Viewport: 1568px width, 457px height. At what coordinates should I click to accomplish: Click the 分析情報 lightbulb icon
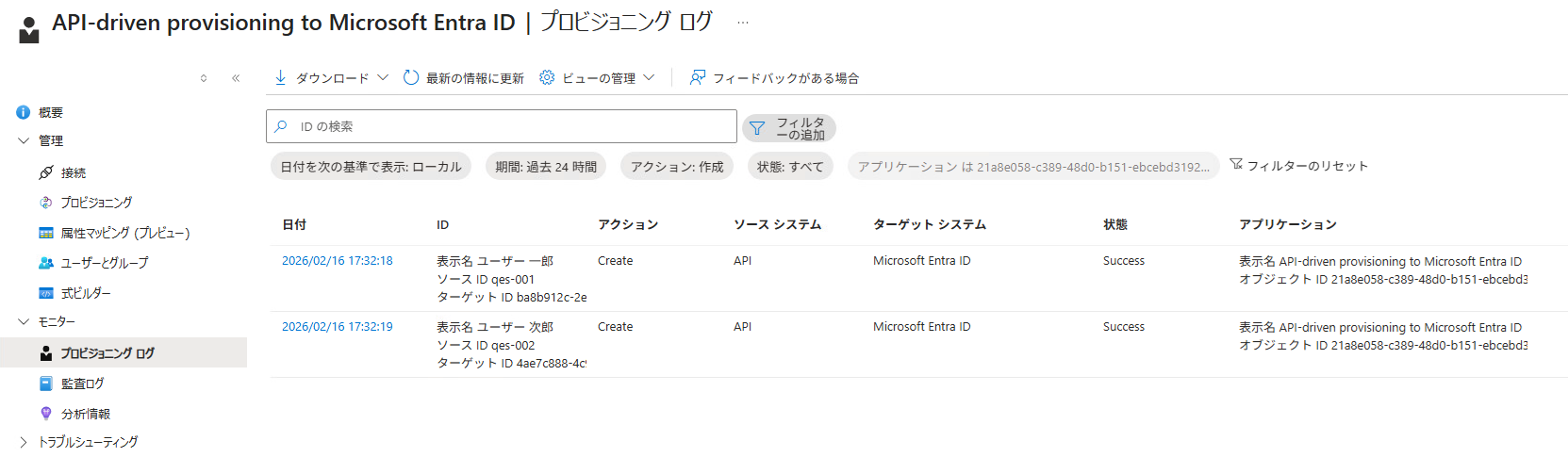[x=46, y=414]
